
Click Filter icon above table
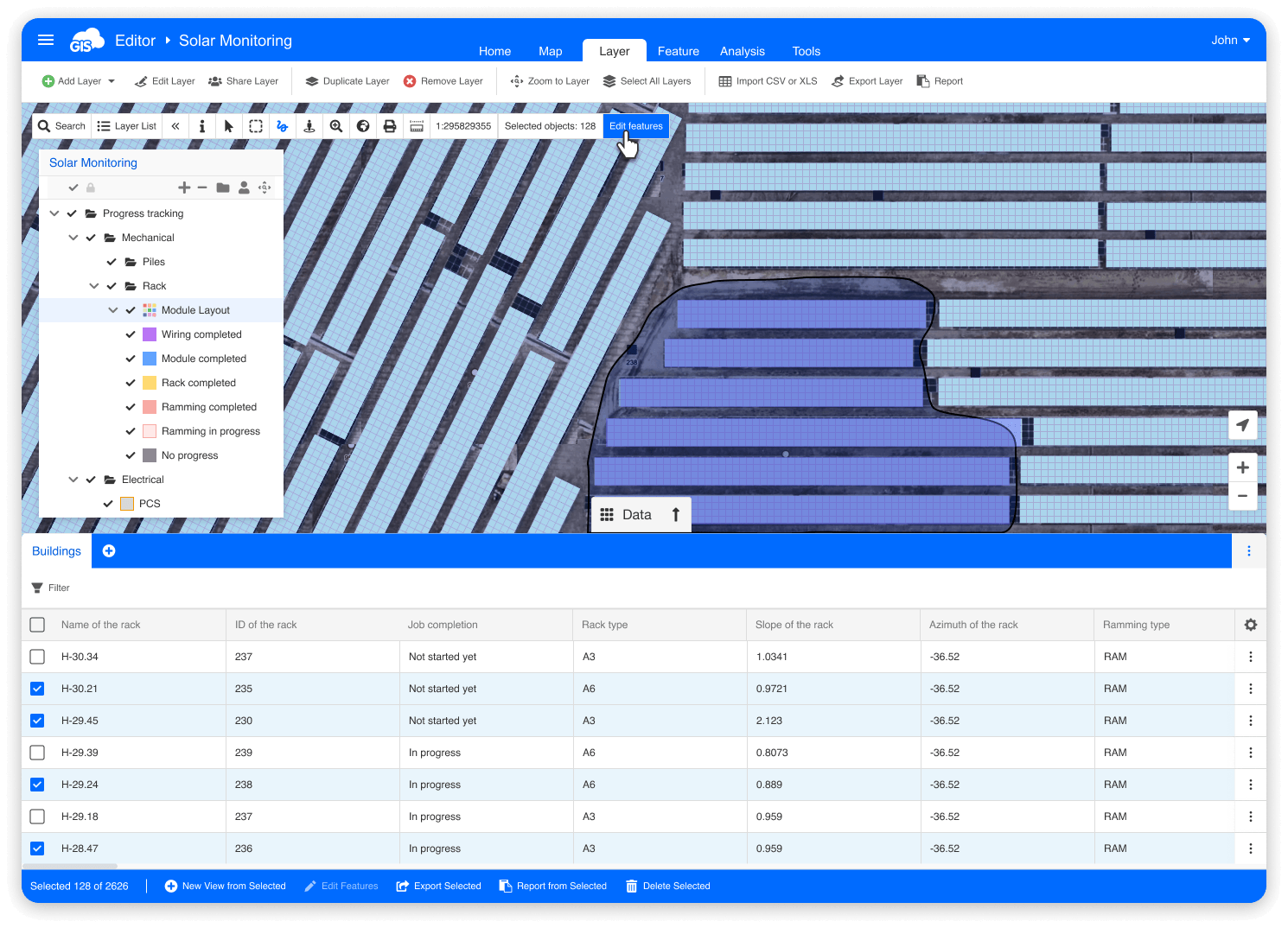37,588
